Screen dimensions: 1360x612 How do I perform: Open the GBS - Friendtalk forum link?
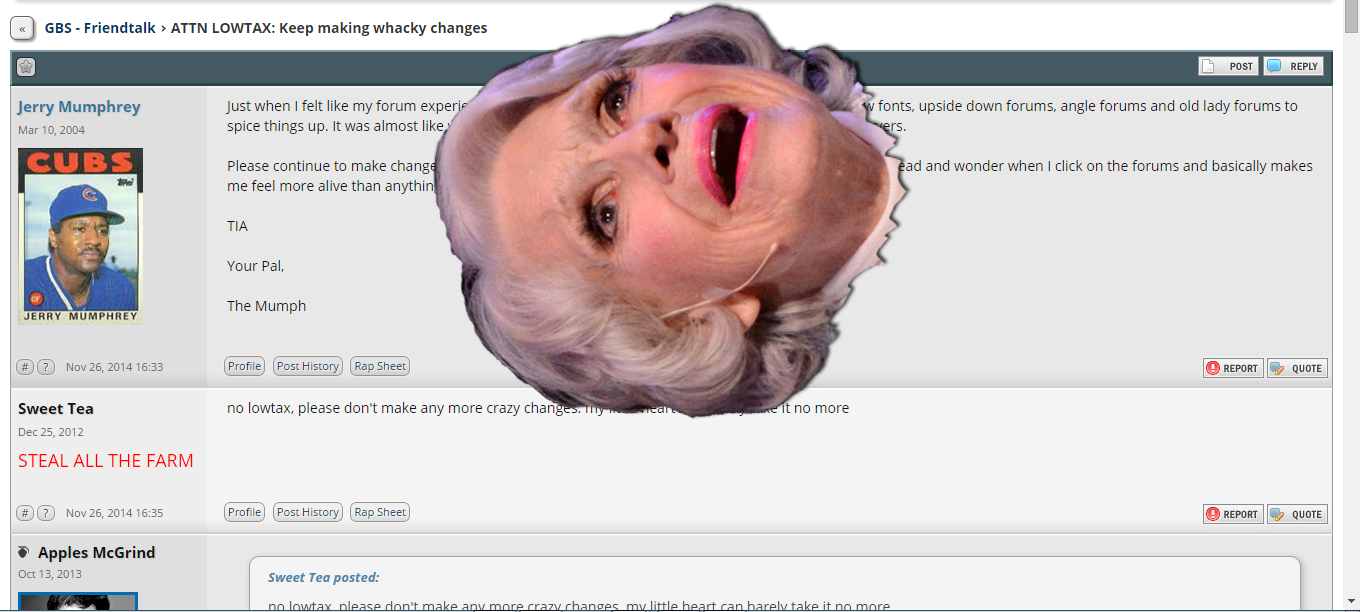[x=100, y=28]
